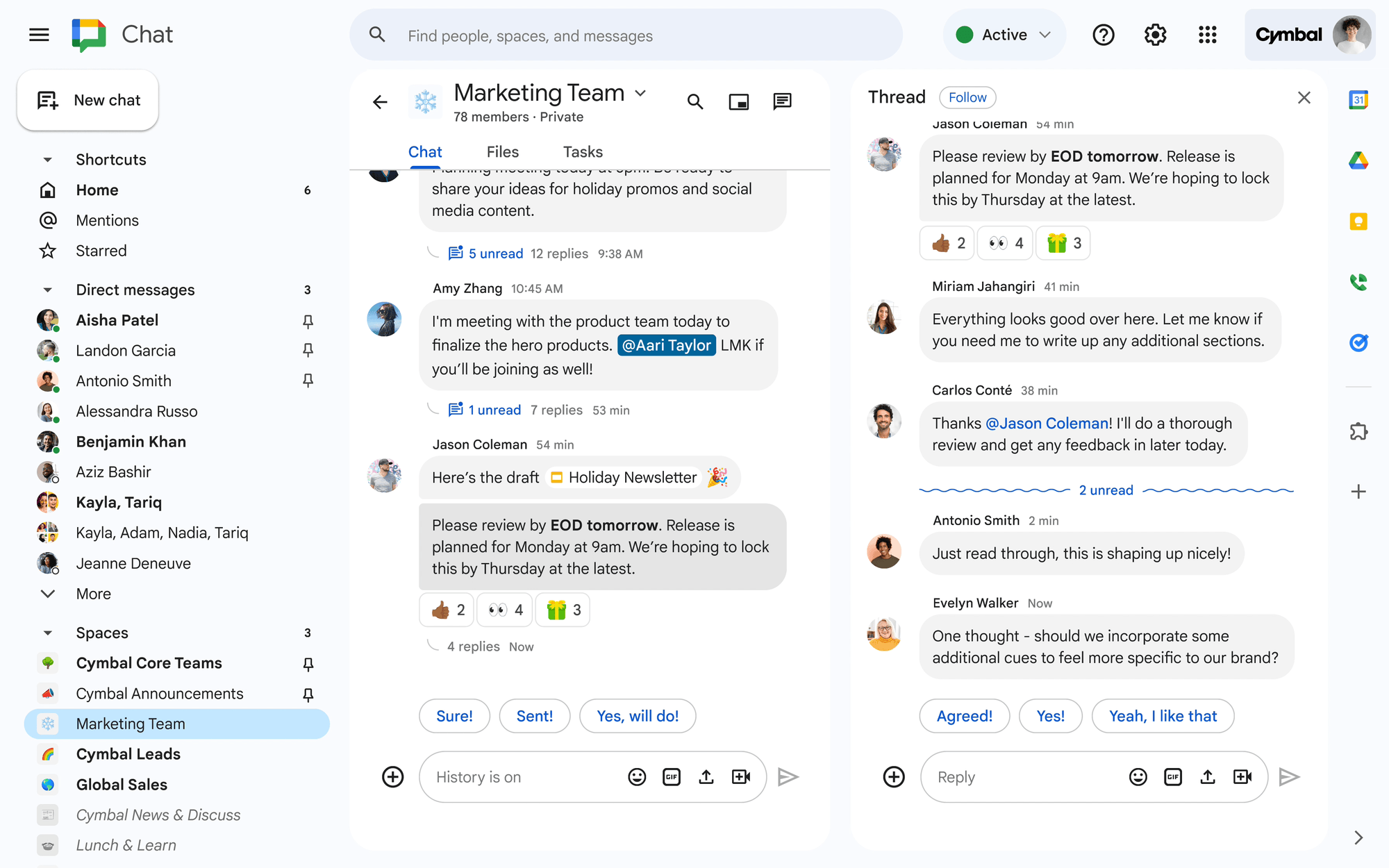
Task: Open the main hamburger menu
Action: 40,35
